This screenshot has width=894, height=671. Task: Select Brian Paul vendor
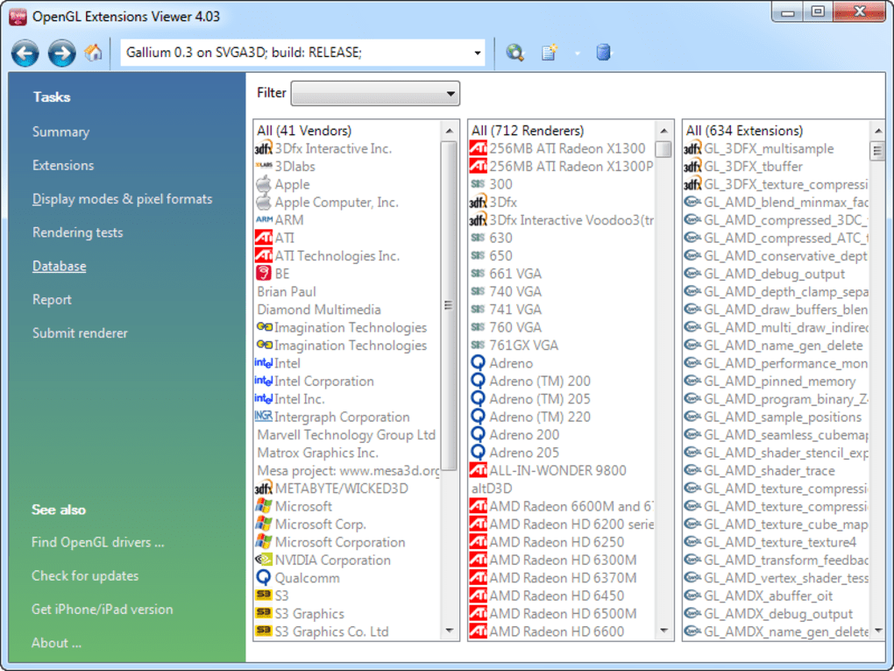click(286, 292)
